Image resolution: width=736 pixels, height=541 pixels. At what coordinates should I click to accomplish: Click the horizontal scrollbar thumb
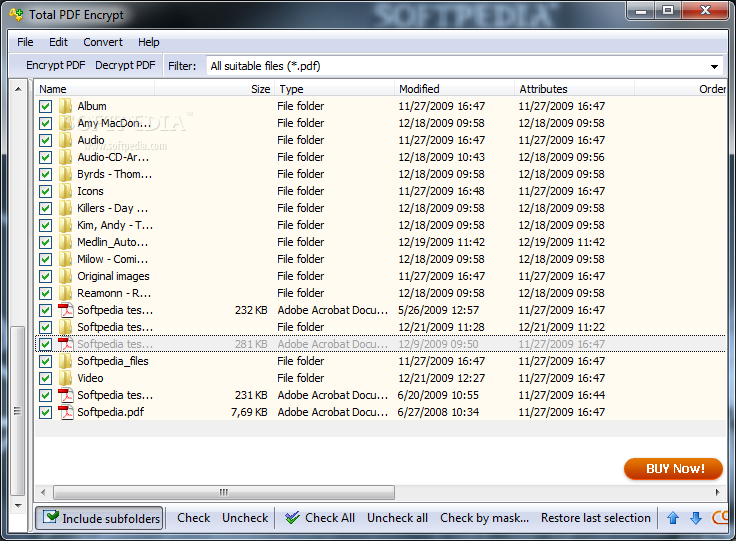224,492
